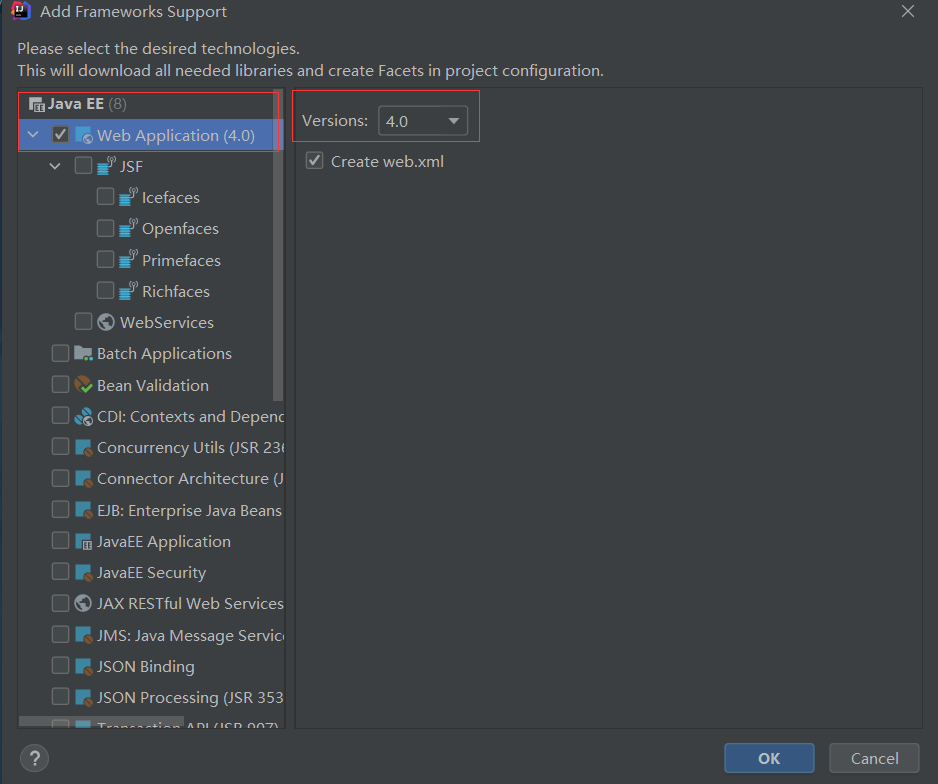Click the framework list horizontal scrollbar
The height and width of the screenshot is (784, 938).
coord(100,721)
